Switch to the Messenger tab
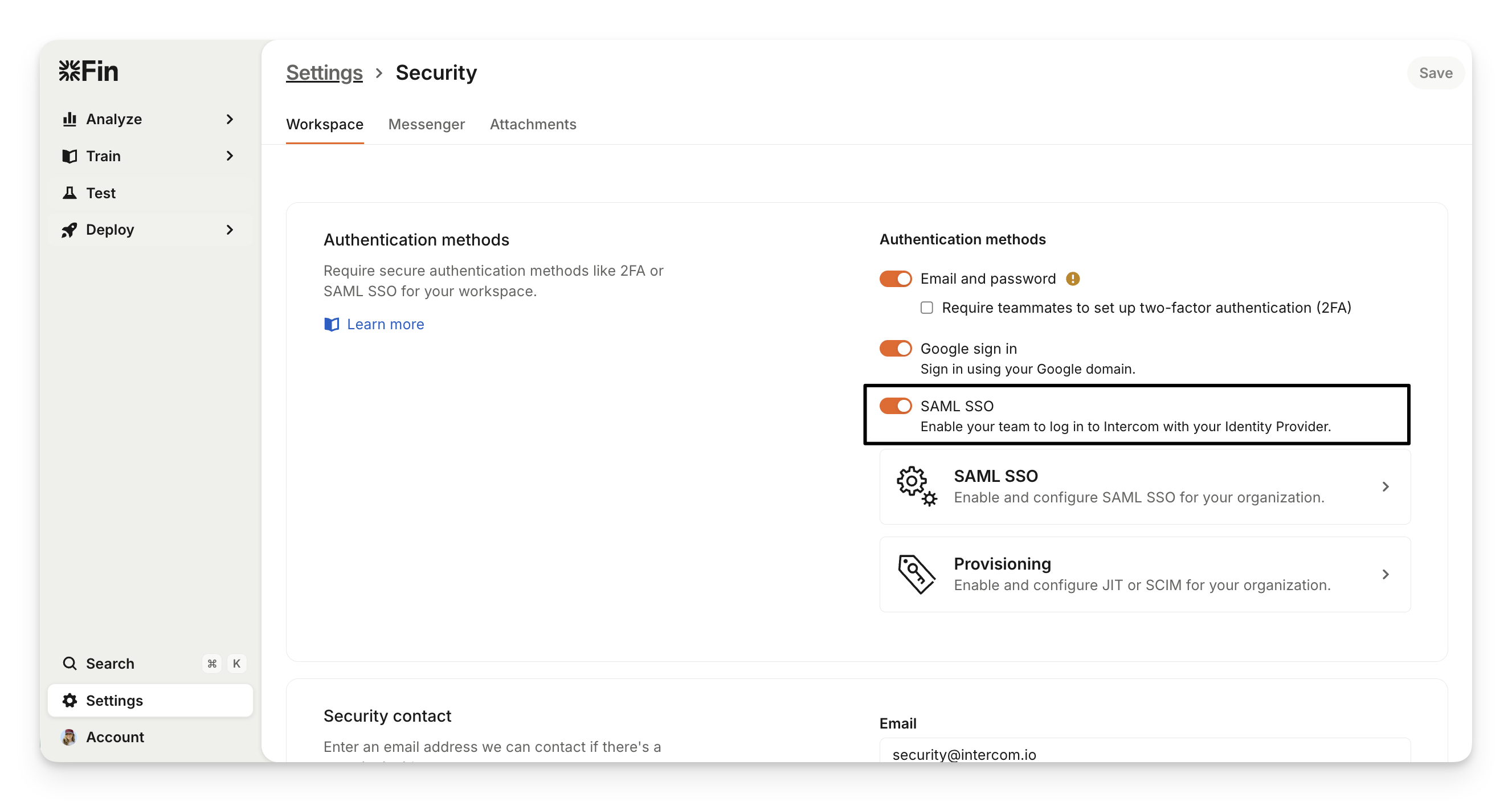The image size is (1512, 802). pos(427,124)
